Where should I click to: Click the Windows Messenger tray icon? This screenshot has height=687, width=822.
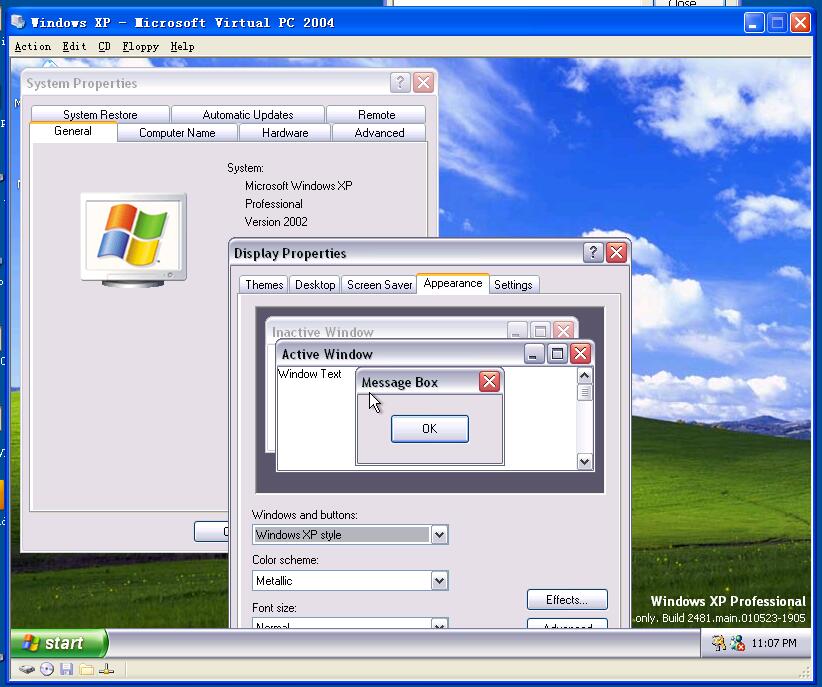pyautogui.click(x=738, y=643)
